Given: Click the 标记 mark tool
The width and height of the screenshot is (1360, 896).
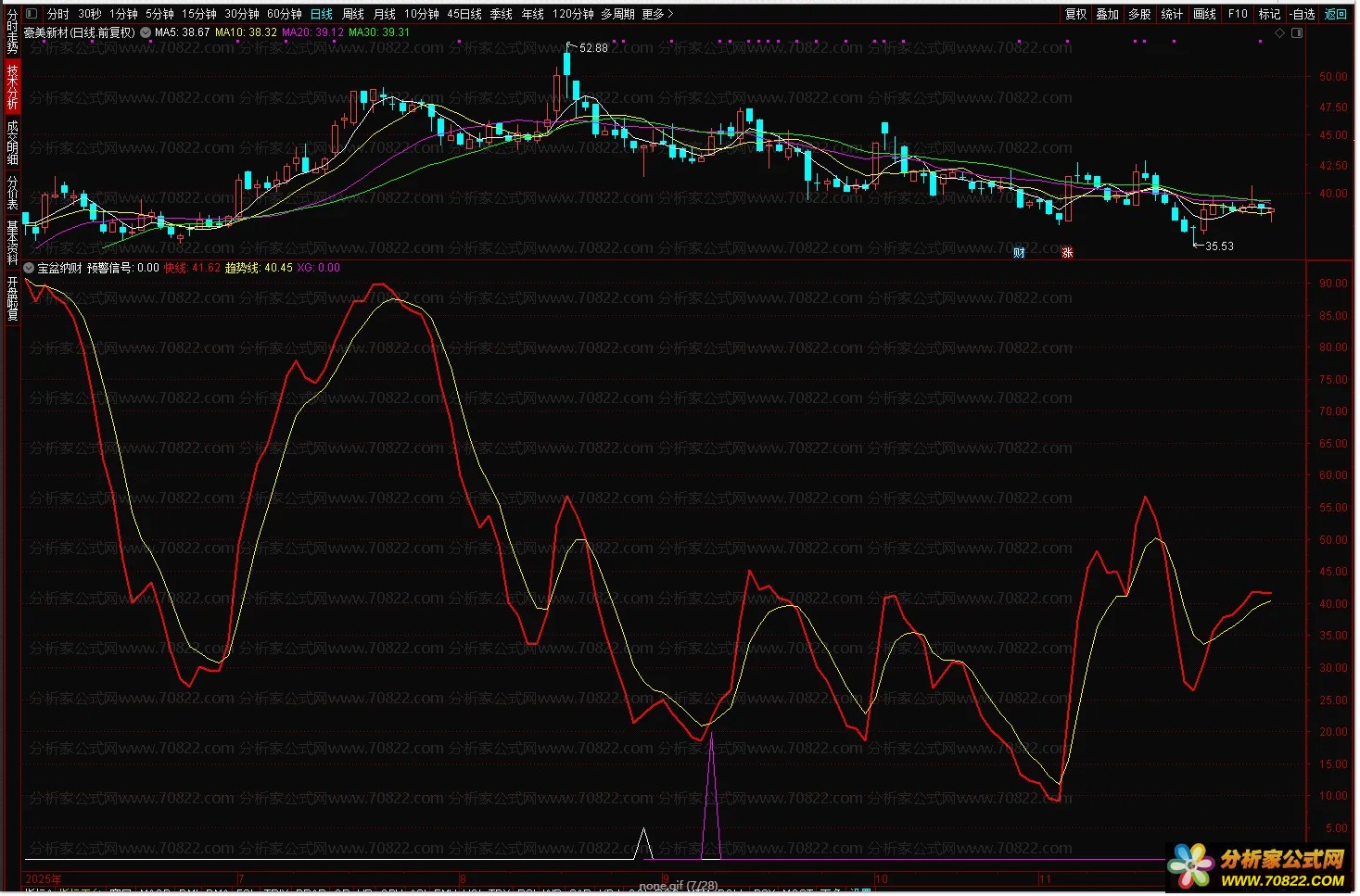Looking at the screenshot, I should point(1269,14).
